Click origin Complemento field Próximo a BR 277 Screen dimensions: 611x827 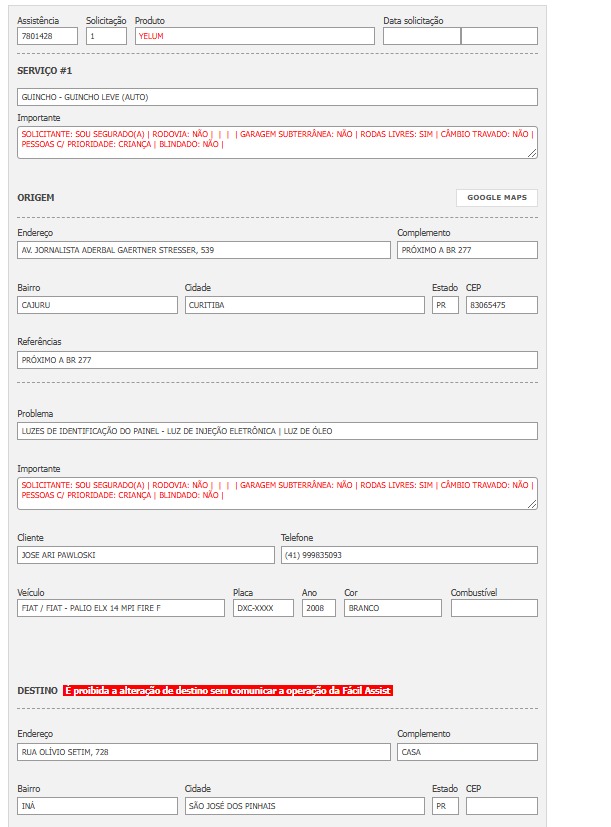pyautogui.click(x=467, y=250)
